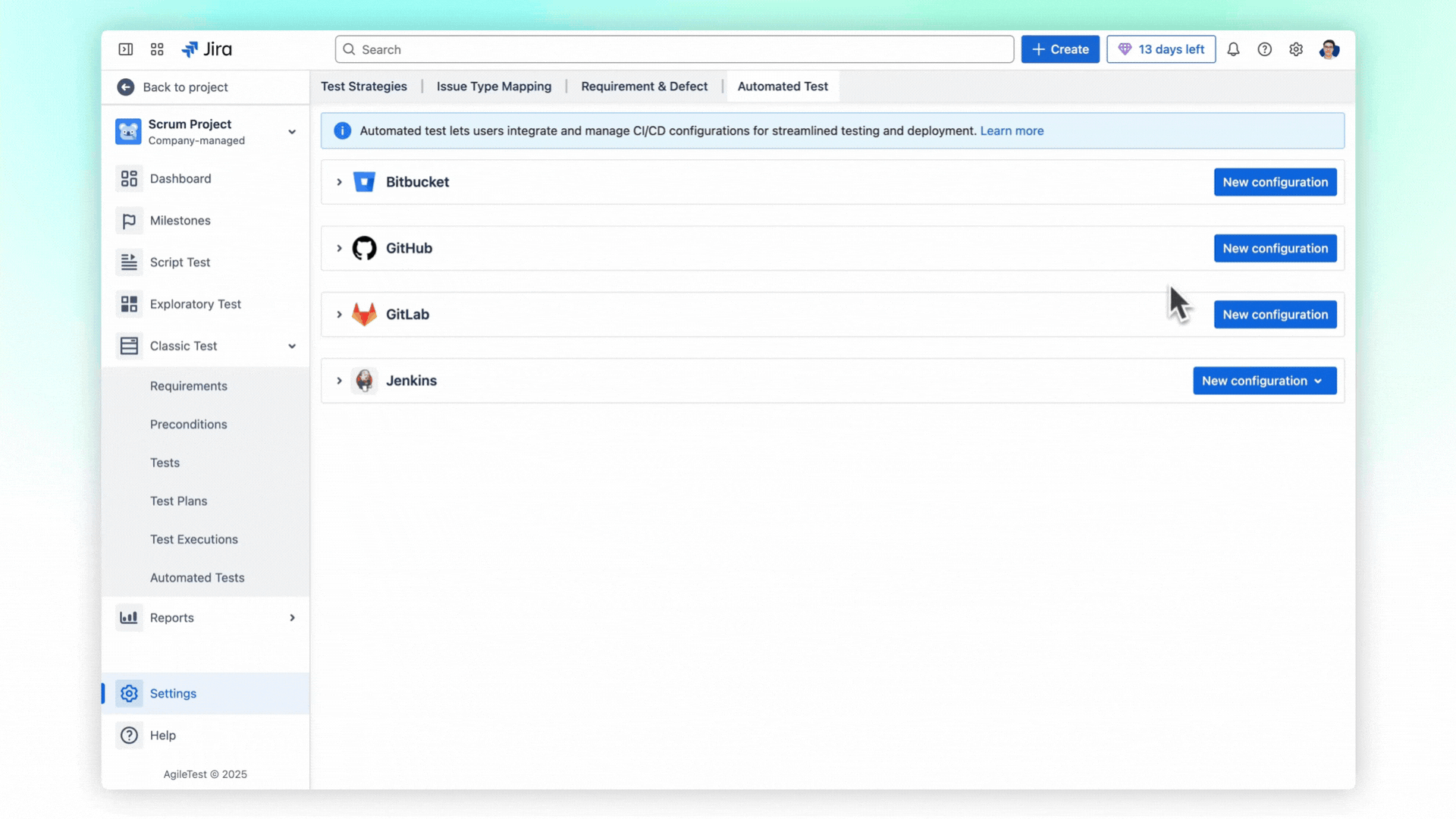Open the notifications bell icon
Image resolution: width=1456 pixels, height=819 pixels.
click(1232, 49)
